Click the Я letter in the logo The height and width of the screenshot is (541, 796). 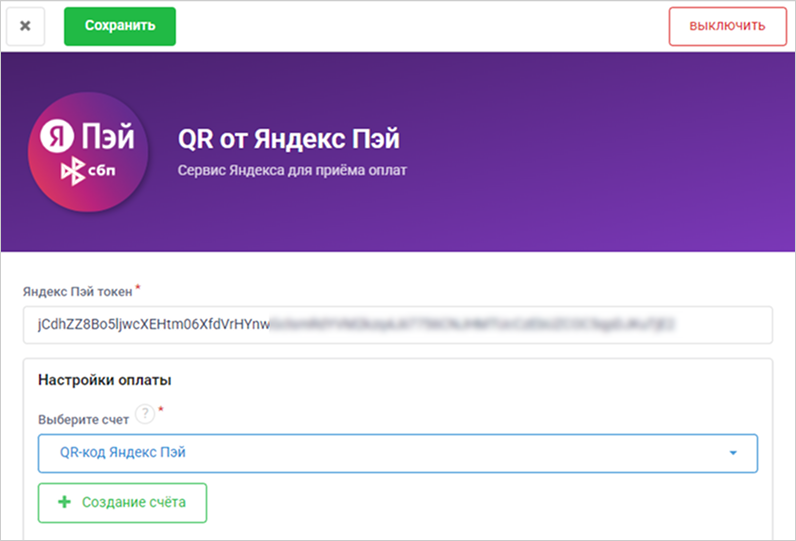click(57, 137)
